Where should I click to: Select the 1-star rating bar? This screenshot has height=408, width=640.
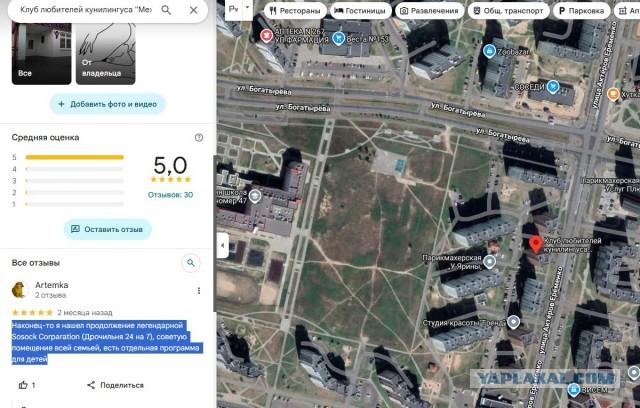pyautogui.click(x=74, y=204)
